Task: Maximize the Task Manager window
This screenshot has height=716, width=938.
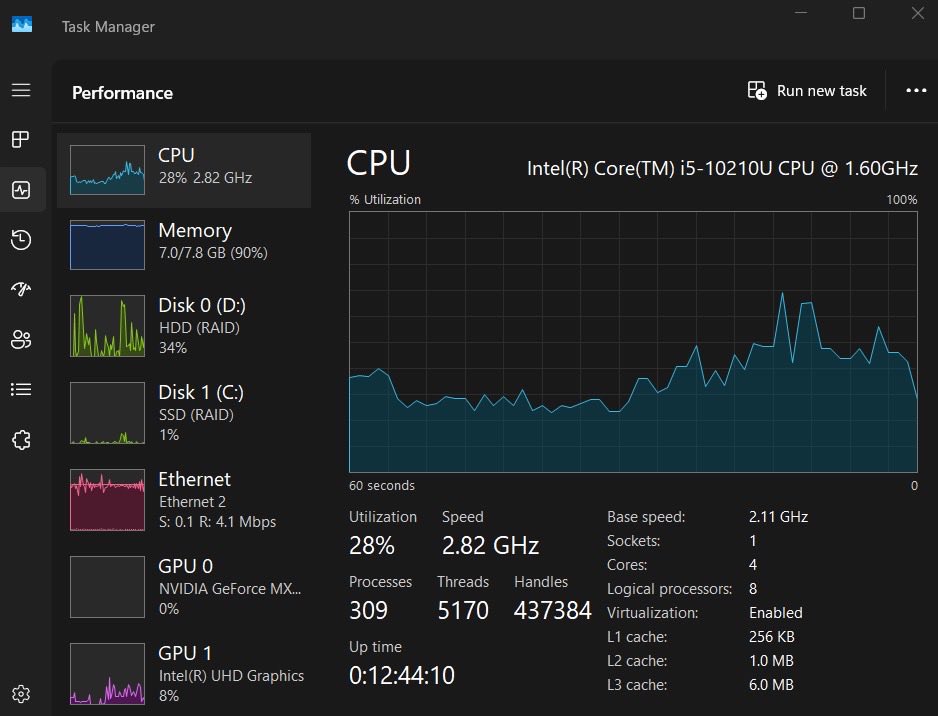Action: point(859,13)
